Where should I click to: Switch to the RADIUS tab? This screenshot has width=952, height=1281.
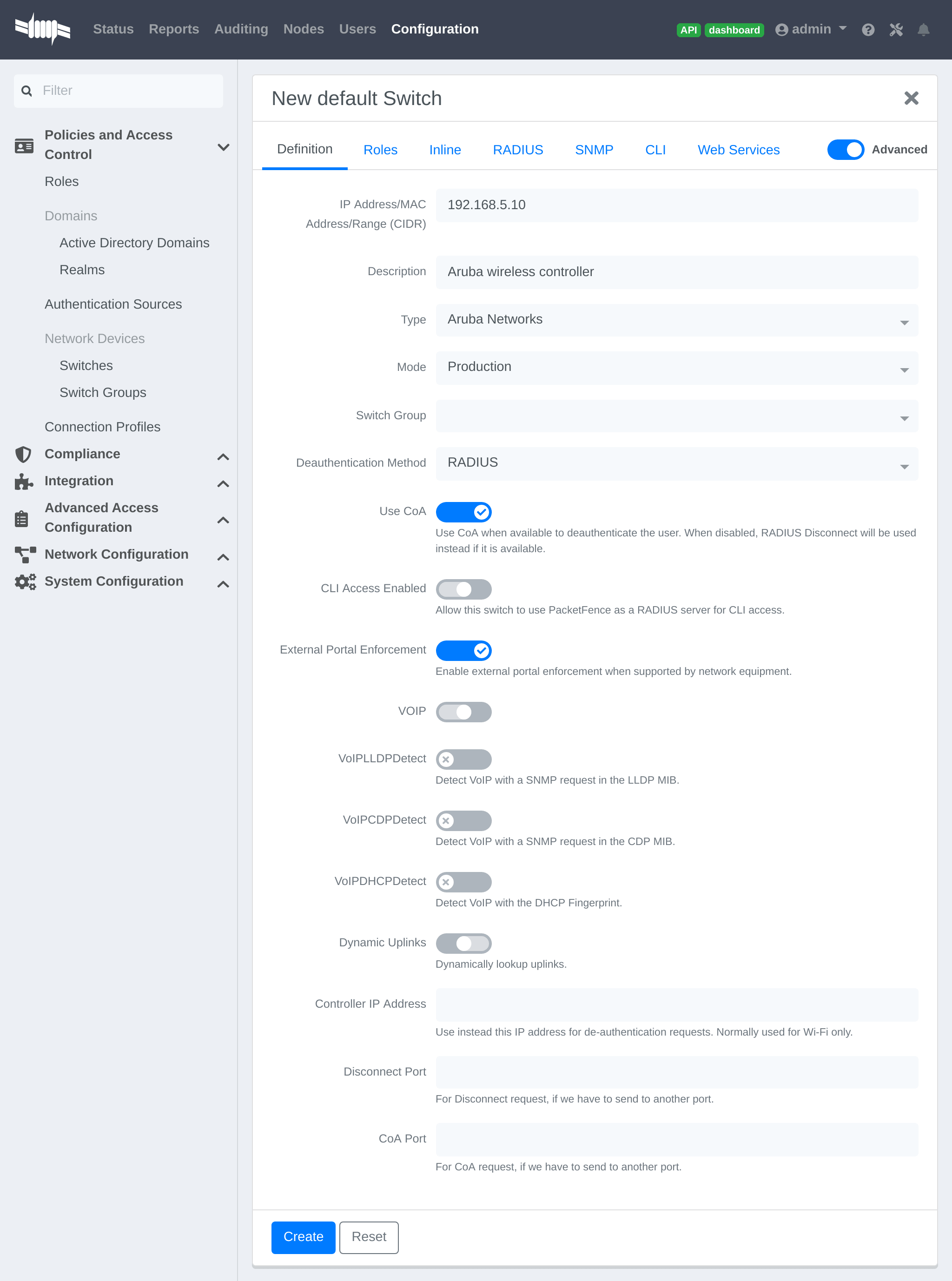click(x=517, y=150)
